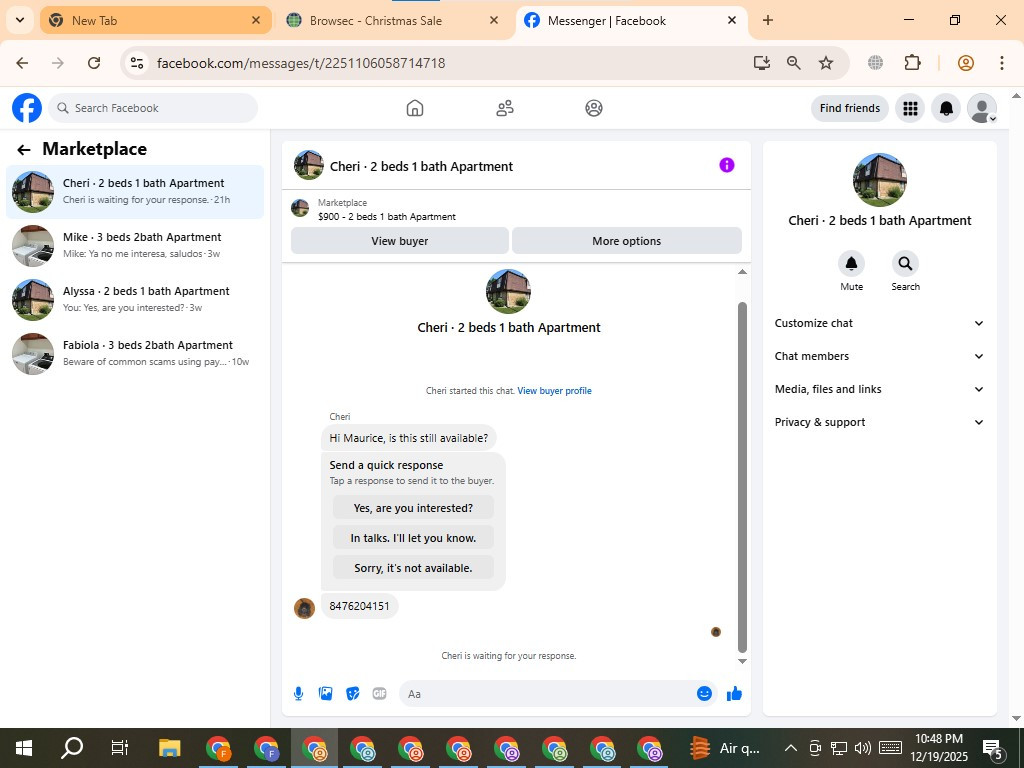This screenshot has height=768, width=1024.
Task: Open conversation information purple icon
Action: point(727,165)
